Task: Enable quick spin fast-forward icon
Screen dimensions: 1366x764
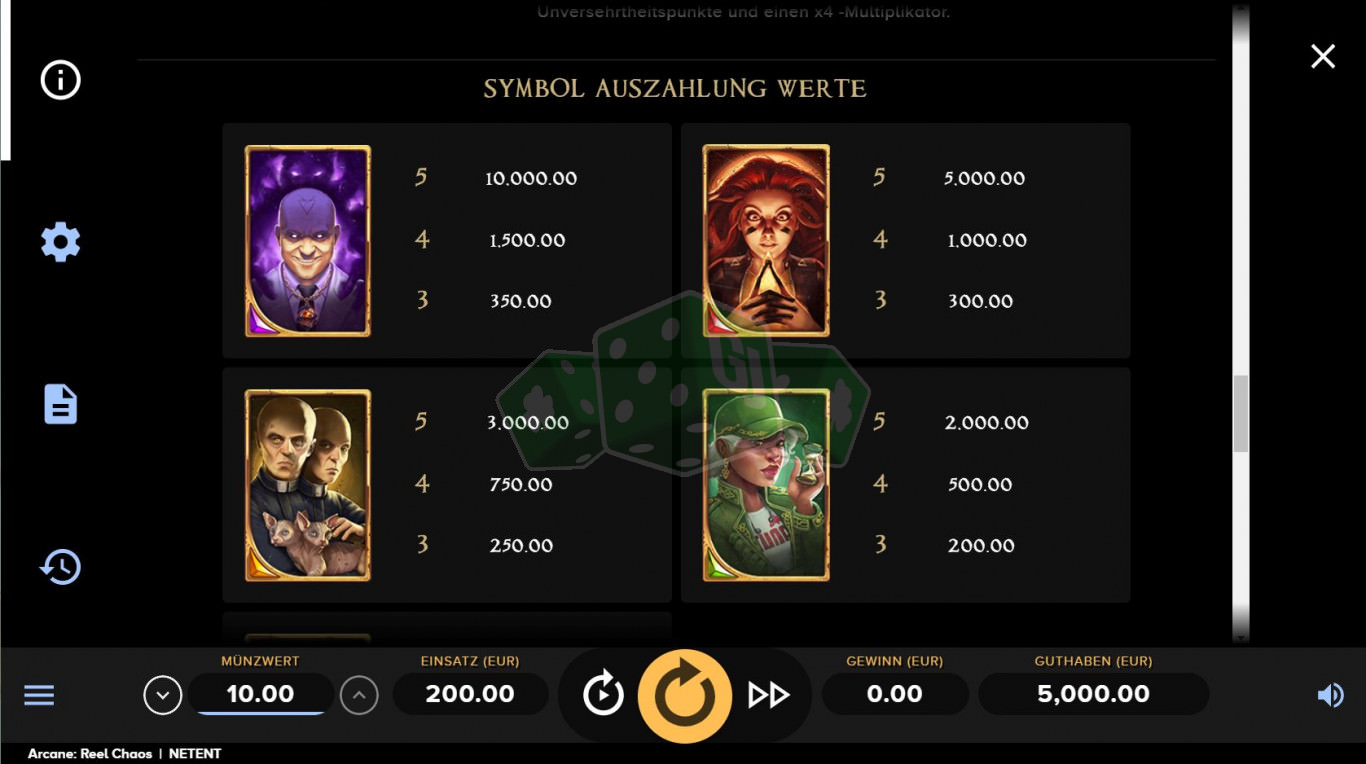Action: click(x=768, y=695)
